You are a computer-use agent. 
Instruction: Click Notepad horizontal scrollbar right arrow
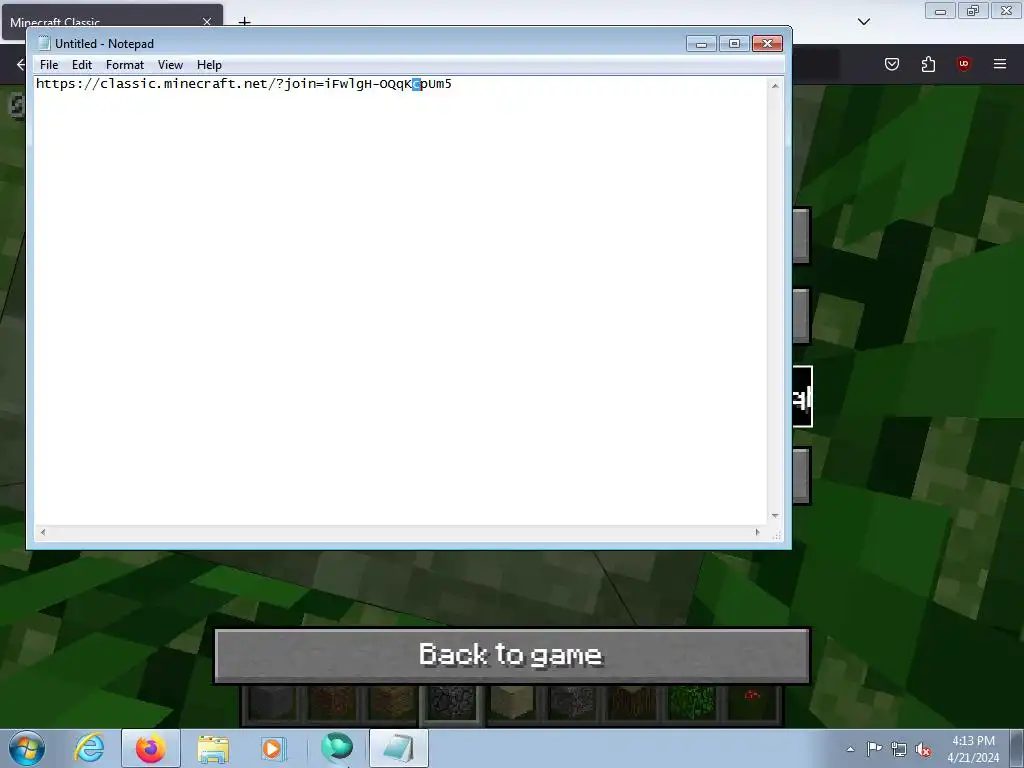coord(758,532)
